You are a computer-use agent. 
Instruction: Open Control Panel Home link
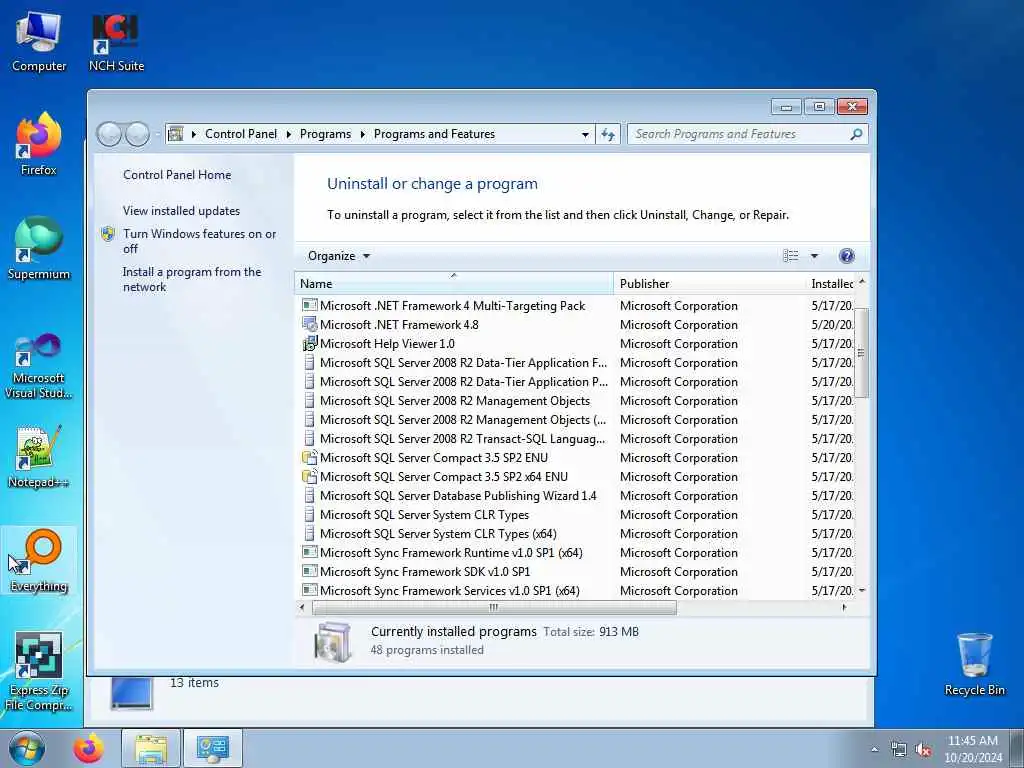[177, 175]
